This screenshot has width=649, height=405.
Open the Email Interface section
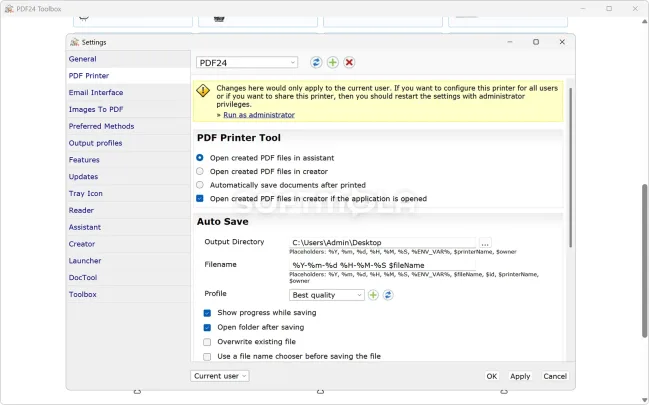(x=128, y=93)
